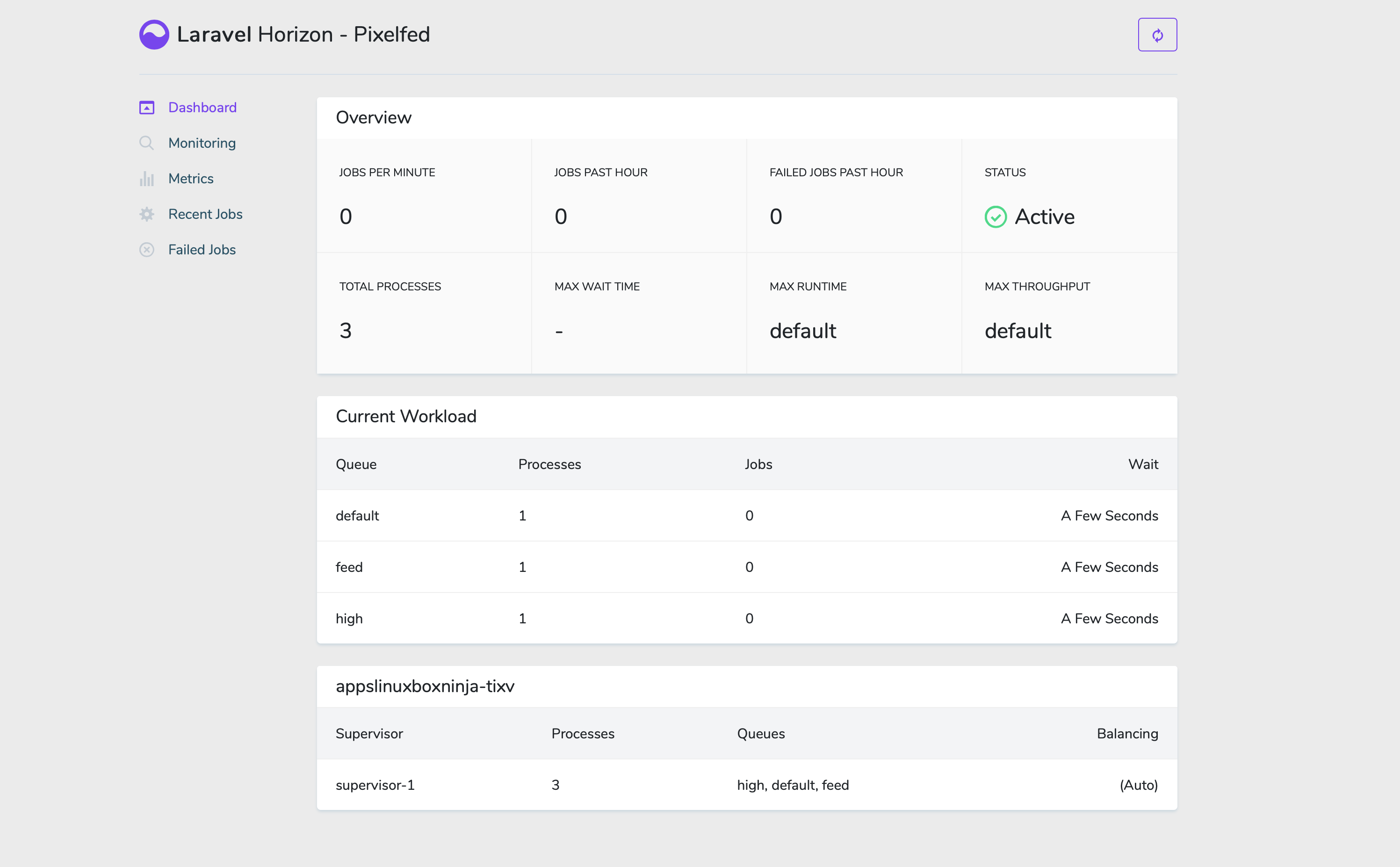1400x867 pixels.
Task: Select the Dashboard menu item
Action: coord(202,108)
